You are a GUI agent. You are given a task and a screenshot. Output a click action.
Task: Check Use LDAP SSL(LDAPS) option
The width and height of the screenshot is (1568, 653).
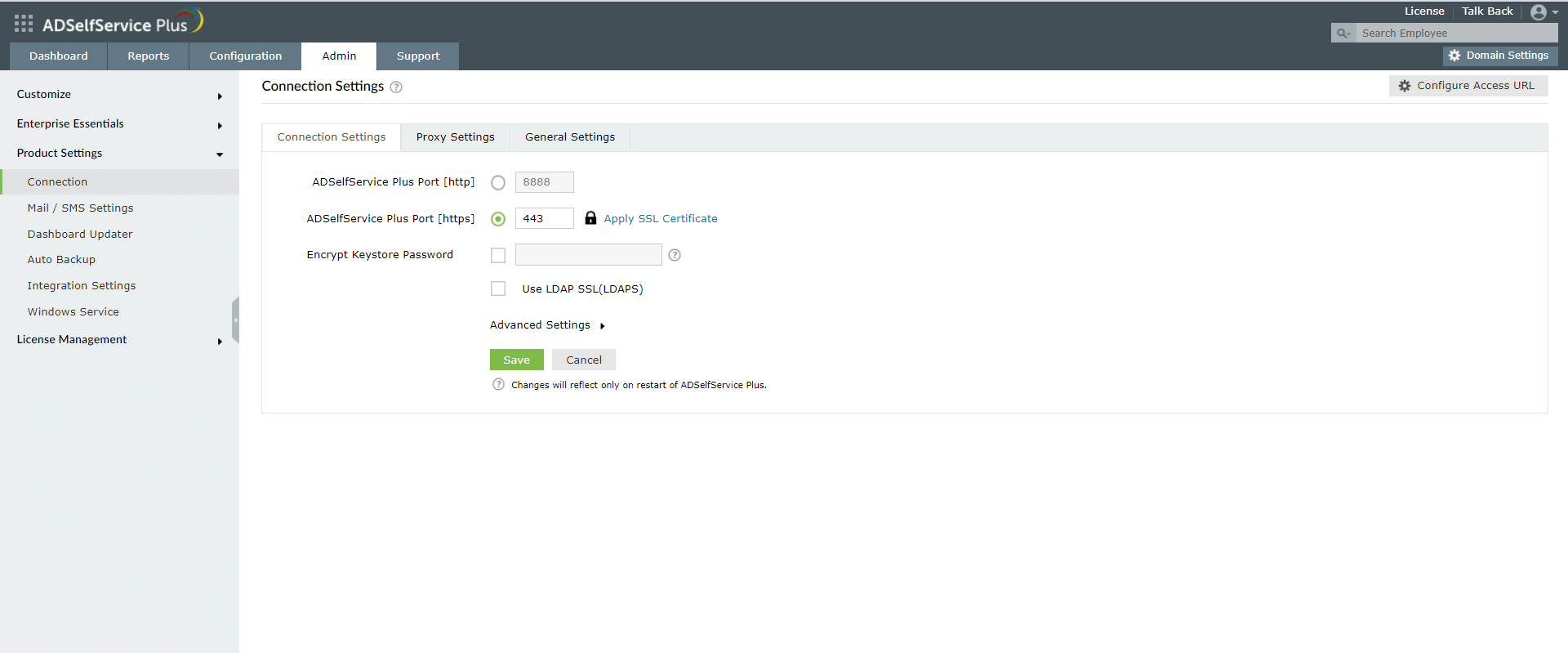pos(498,288)
